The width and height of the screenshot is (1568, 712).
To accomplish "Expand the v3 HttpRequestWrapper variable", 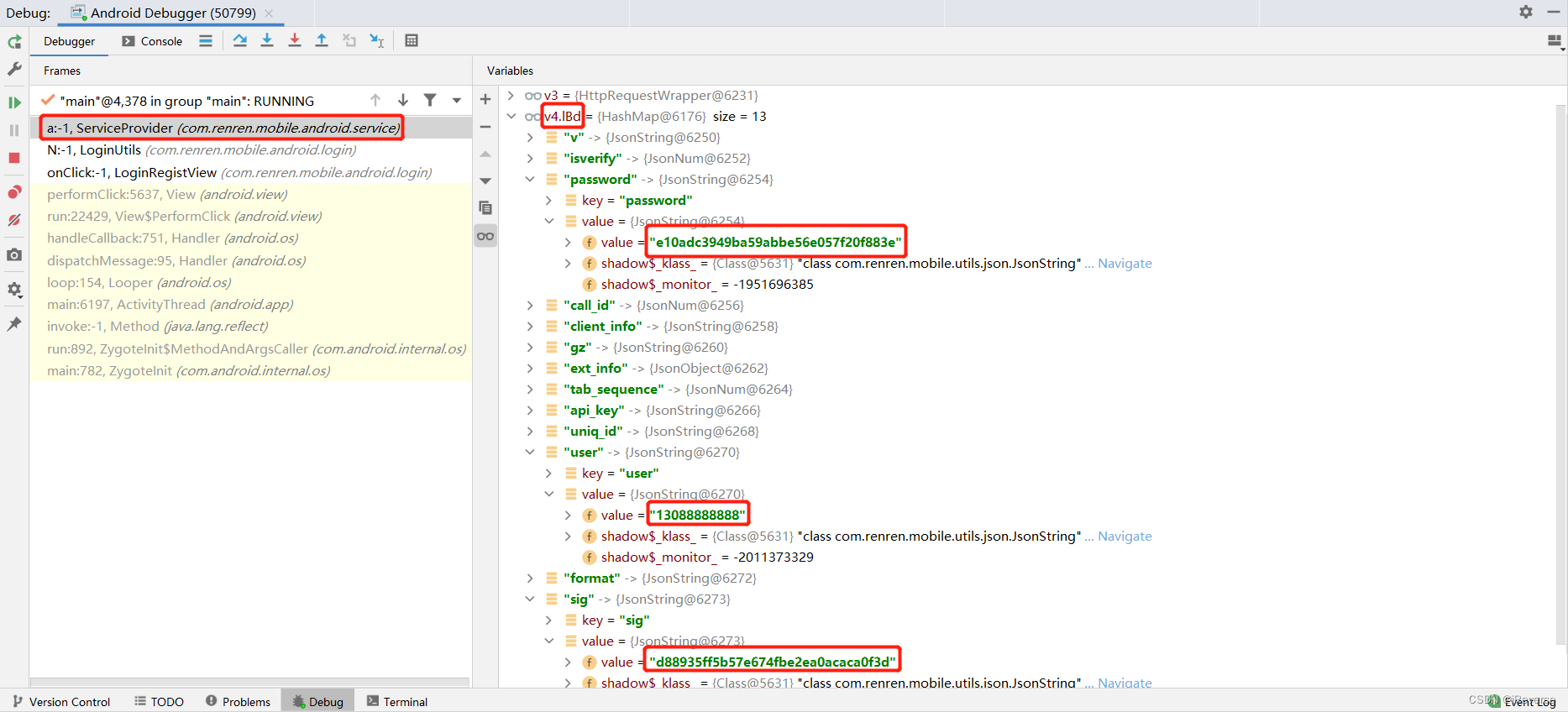I will pos(511,95).
